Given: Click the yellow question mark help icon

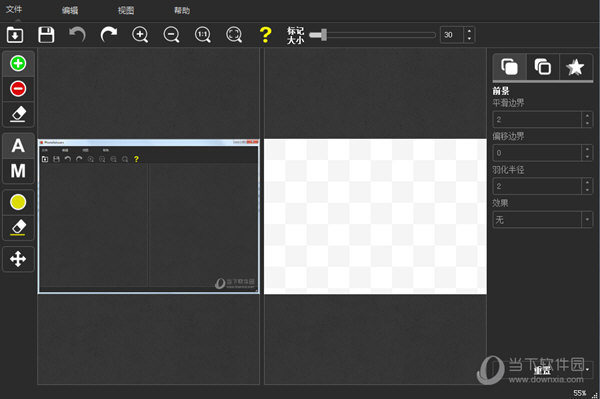Looking at the screenshot, I should tap(265, 35).
